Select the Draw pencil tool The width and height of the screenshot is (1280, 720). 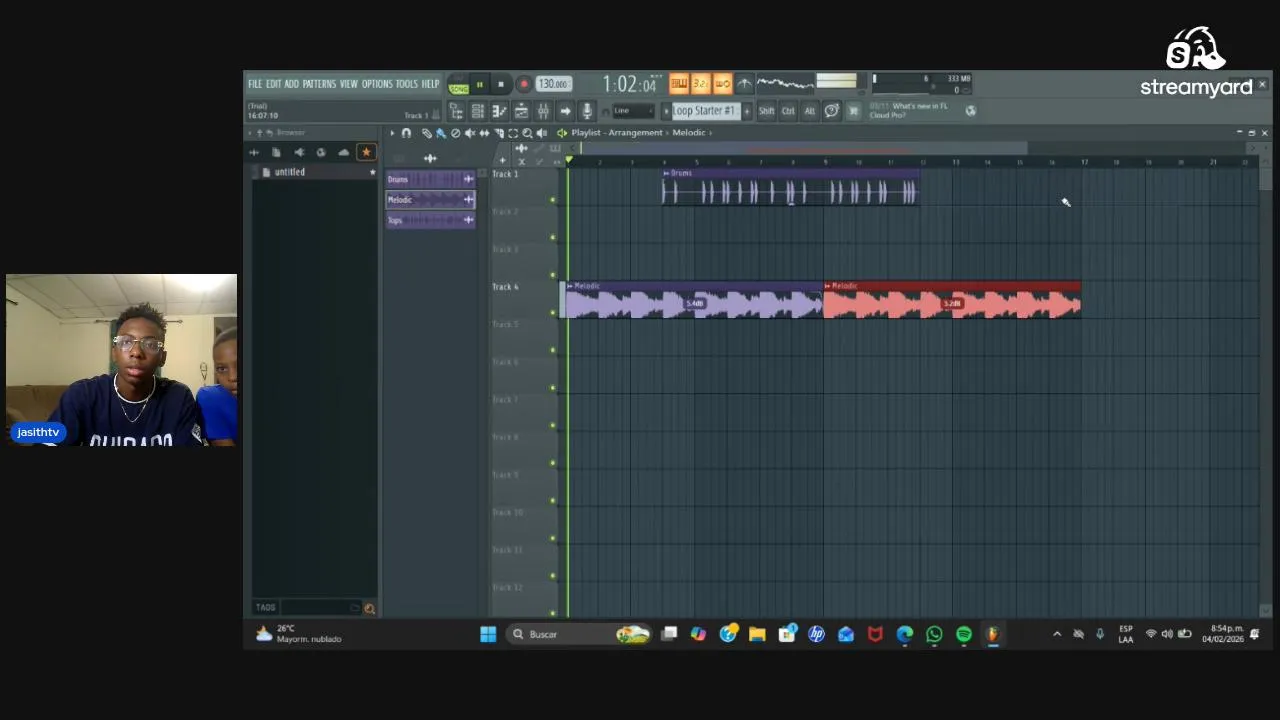(426, 133)
